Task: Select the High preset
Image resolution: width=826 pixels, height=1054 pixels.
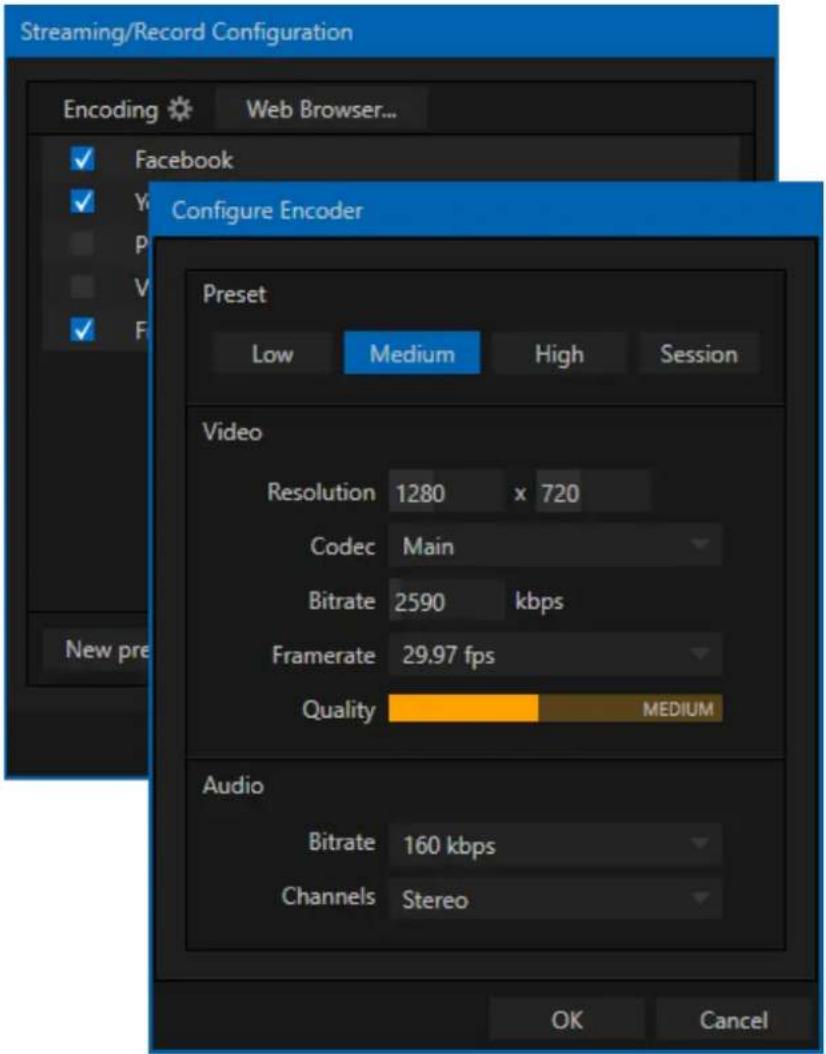Action: point(559,354)
